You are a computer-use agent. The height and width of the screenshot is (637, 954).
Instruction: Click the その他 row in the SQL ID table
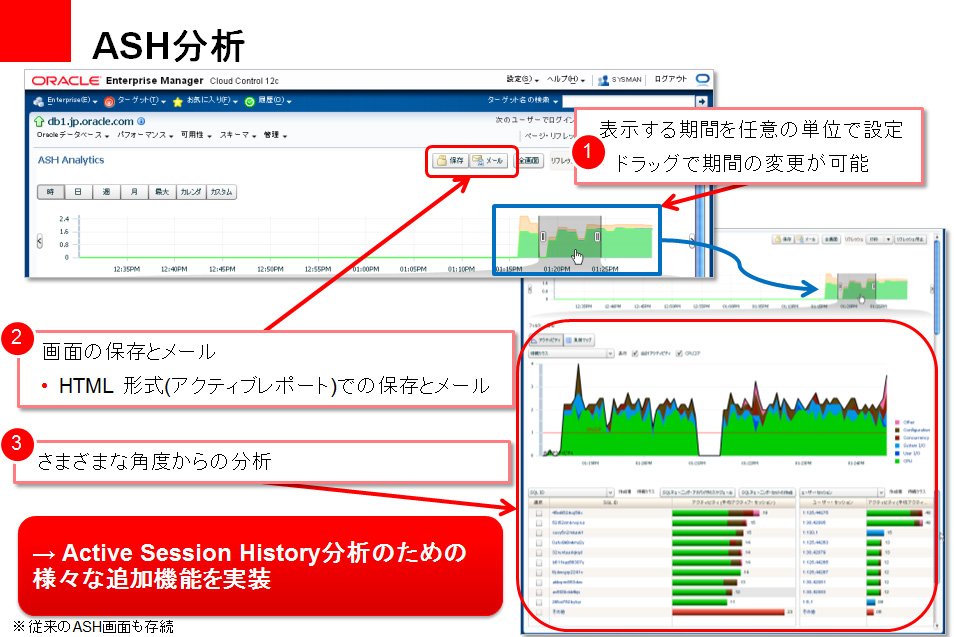click(663, 611)
